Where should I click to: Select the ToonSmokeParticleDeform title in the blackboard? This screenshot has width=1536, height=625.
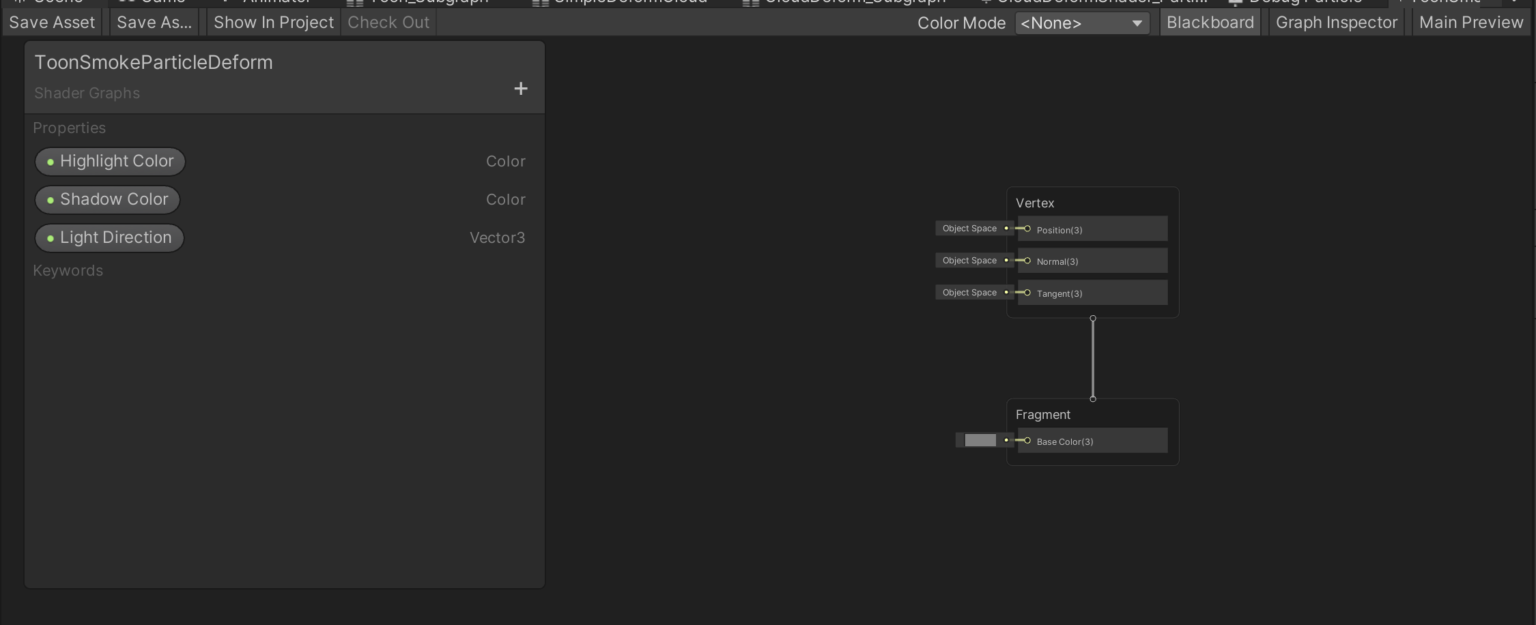[152, 62]
